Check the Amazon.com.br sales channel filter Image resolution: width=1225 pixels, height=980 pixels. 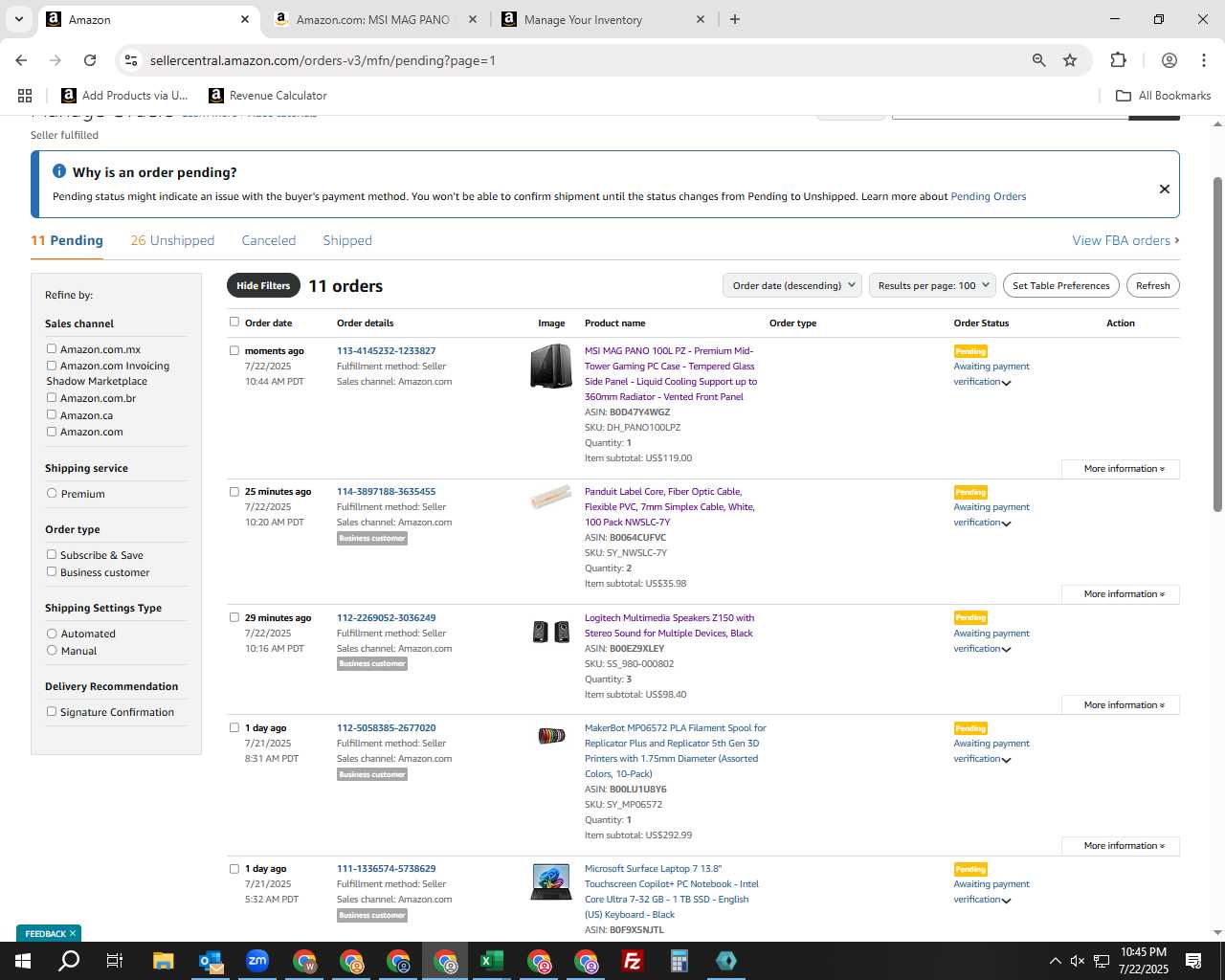tap(52, 397)
